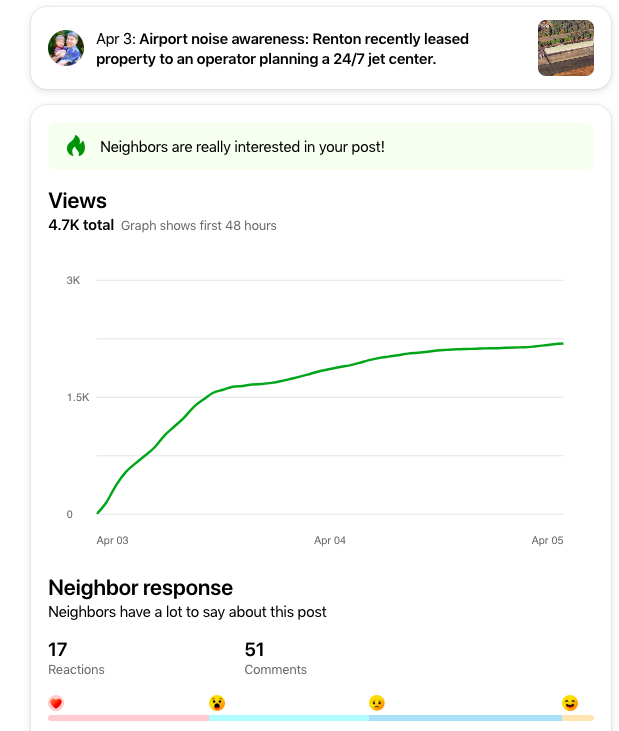Click the Apr 05 label on graph axis
This screenshot has width=619, height=731.
click(x=547, y=540)
